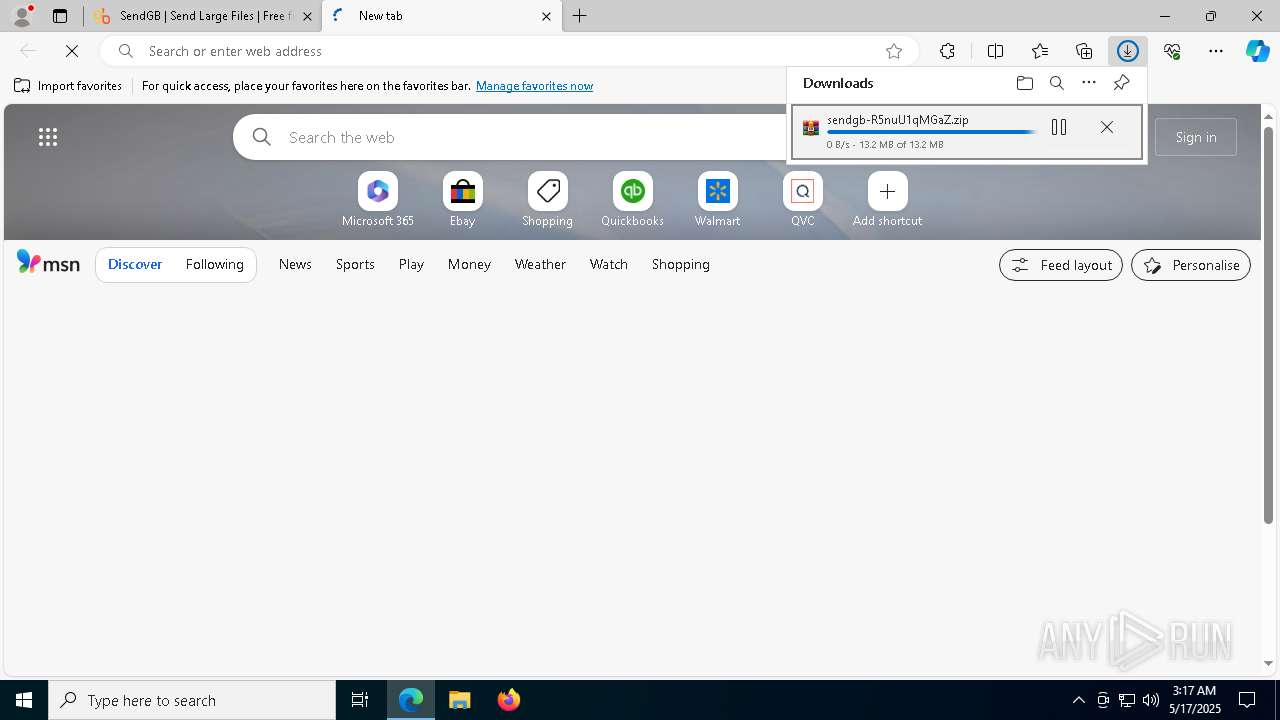Open the Microsoft 365 shortcut
This screenshot has width=1280, height=720.
[x=378, y=200]
